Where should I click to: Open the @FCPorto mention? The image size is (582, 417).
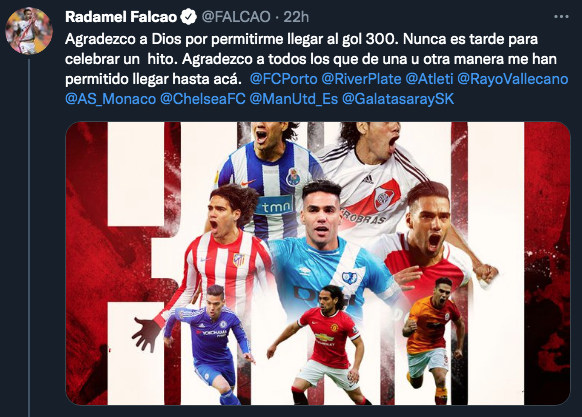click(284, 79)
